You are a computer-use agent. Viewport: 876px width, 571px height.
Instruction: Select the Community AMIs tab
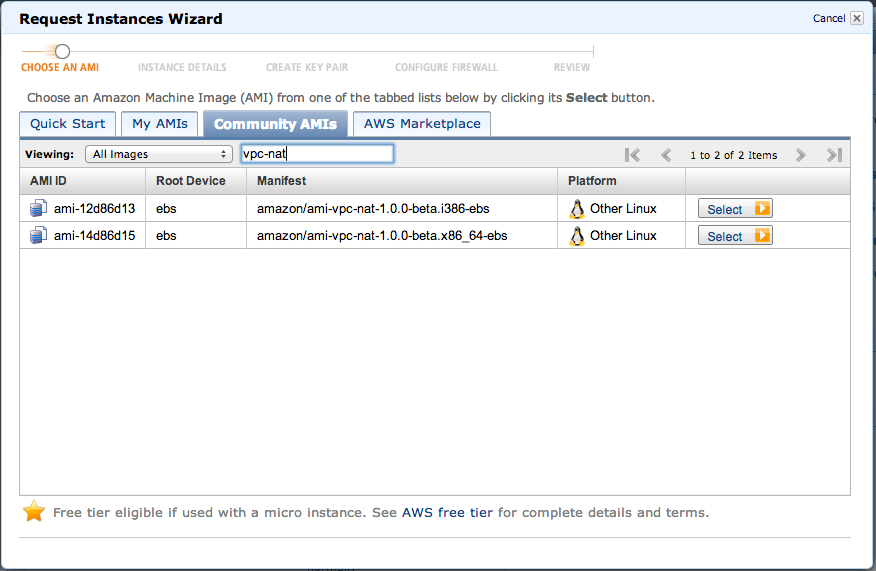(275, 123)
